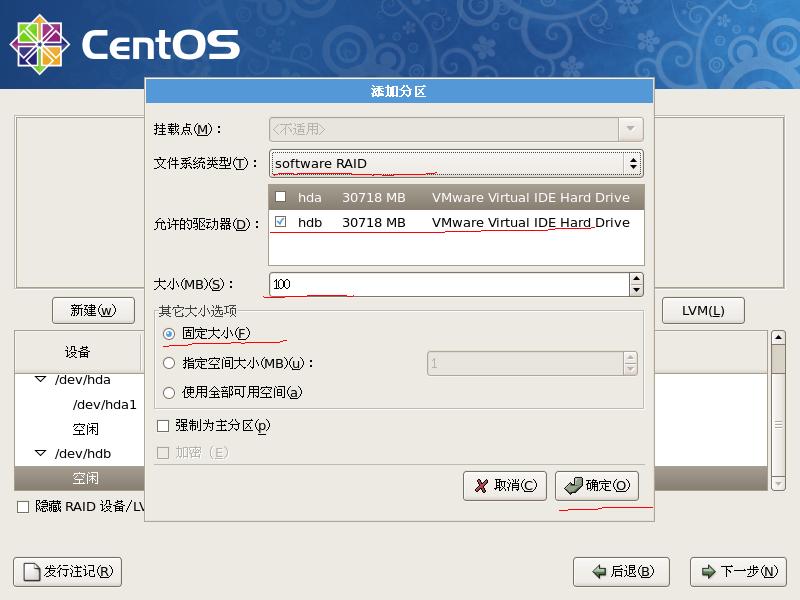
Task: Click the left arrow icon on the 后退 button
Action: pyautogui.click(x=599, y=571)
